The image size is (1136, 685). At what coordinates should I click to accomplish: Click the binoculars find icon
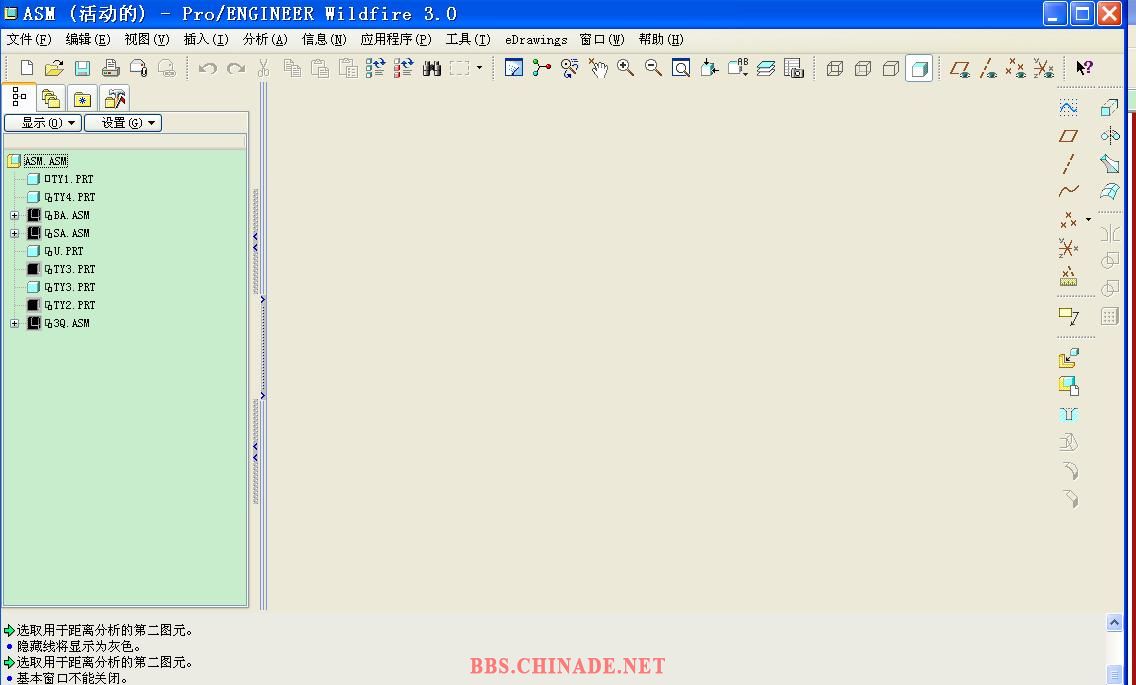click(x=432, y=68)
